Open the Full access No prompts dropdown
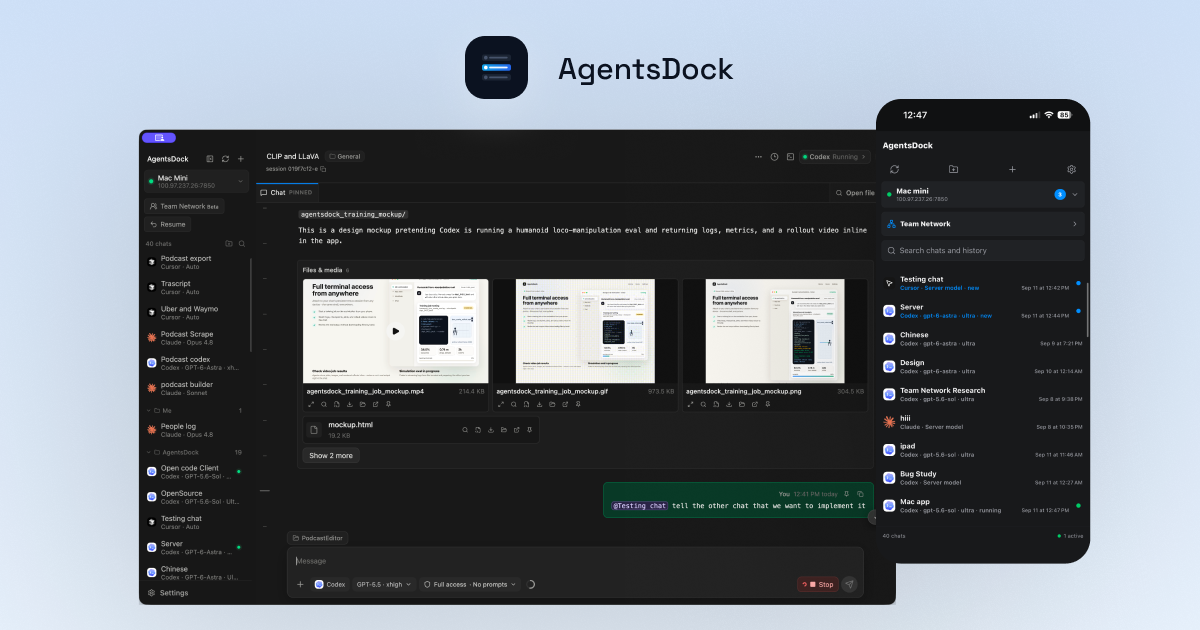Screen dimensions: 1200x630 (x=471, y=584)
